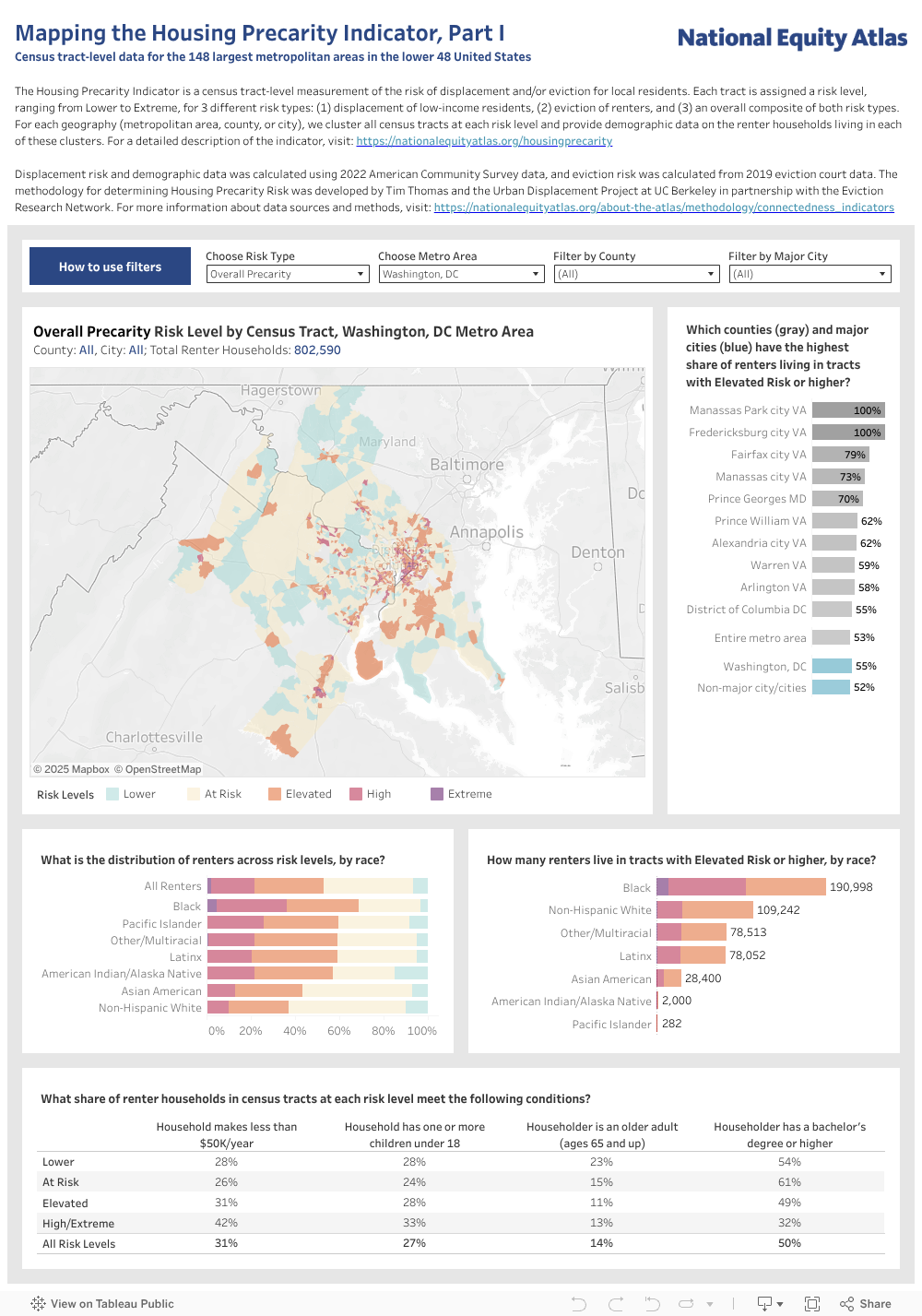The width and height of the screenshot is (922, 1316).
Task: Open the Choose Metro Area dropdown
Action: (x=461, y=274)
